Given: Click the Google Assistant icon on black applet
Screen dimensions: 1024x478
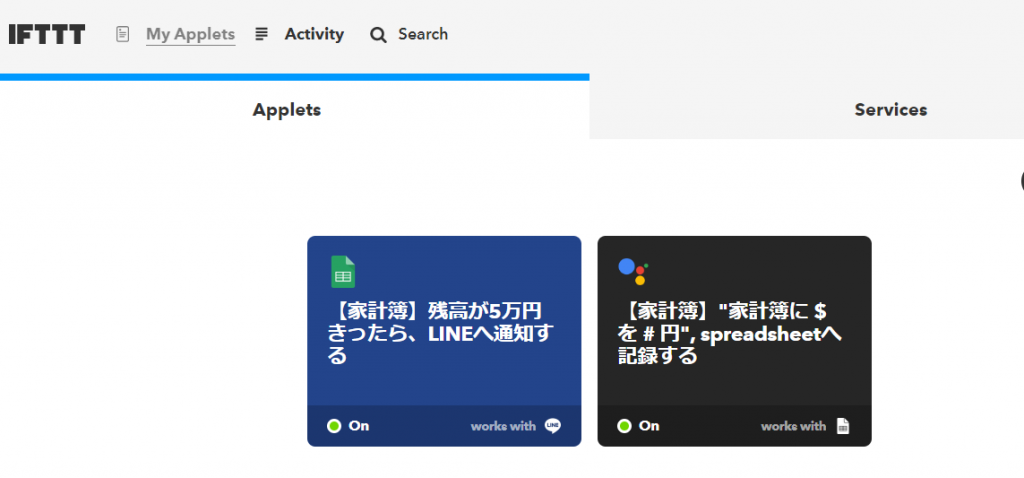Looking at the screenshot, I should pos(633,270).
